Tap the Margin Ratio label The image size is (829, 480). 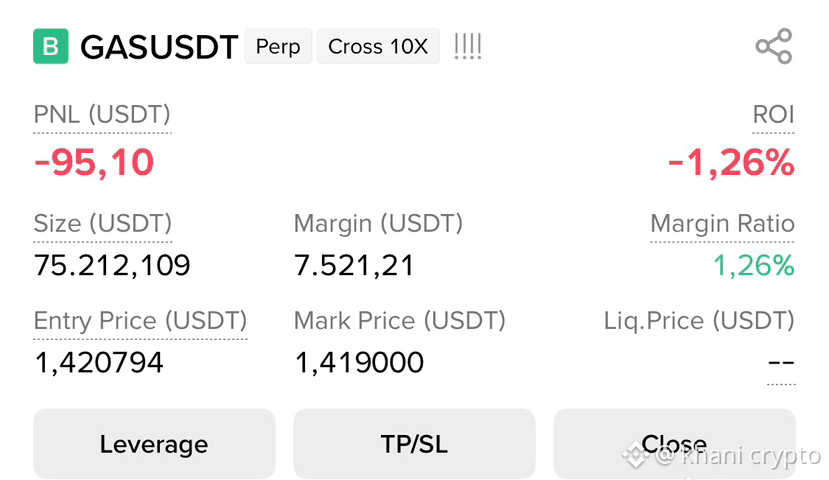pyautogui.click(x=722, y=224)
